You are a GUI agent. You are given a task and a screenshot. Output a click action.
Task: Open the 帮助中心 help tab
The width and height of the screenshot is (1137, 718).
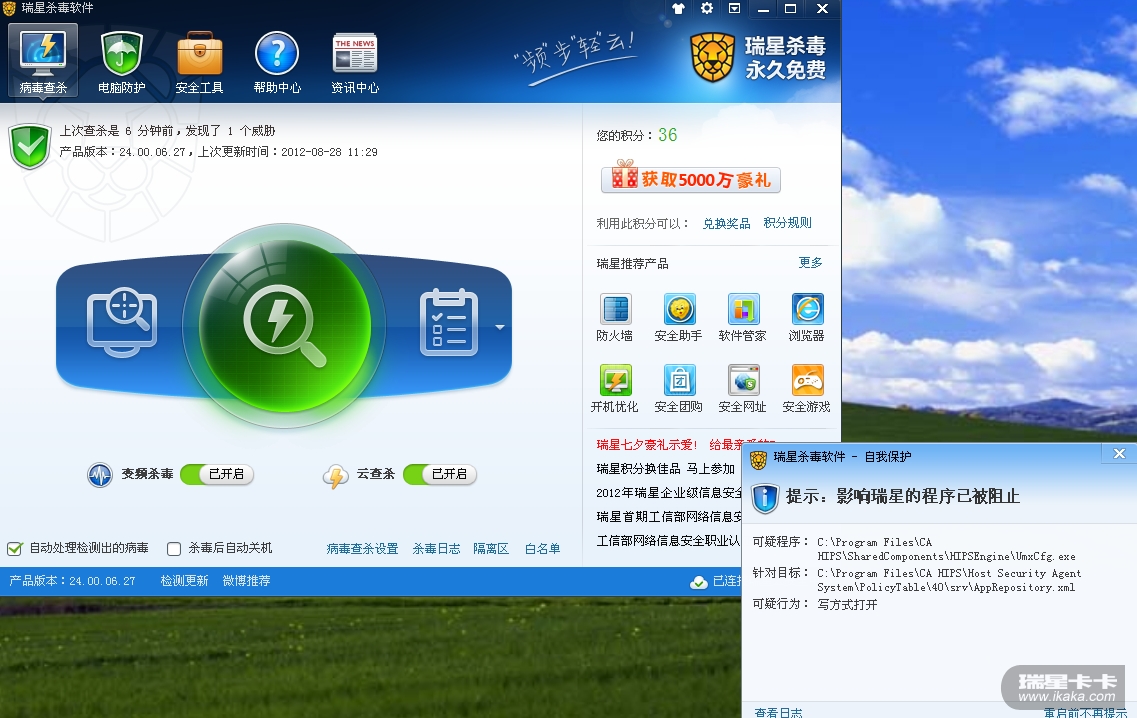[277, 62]
